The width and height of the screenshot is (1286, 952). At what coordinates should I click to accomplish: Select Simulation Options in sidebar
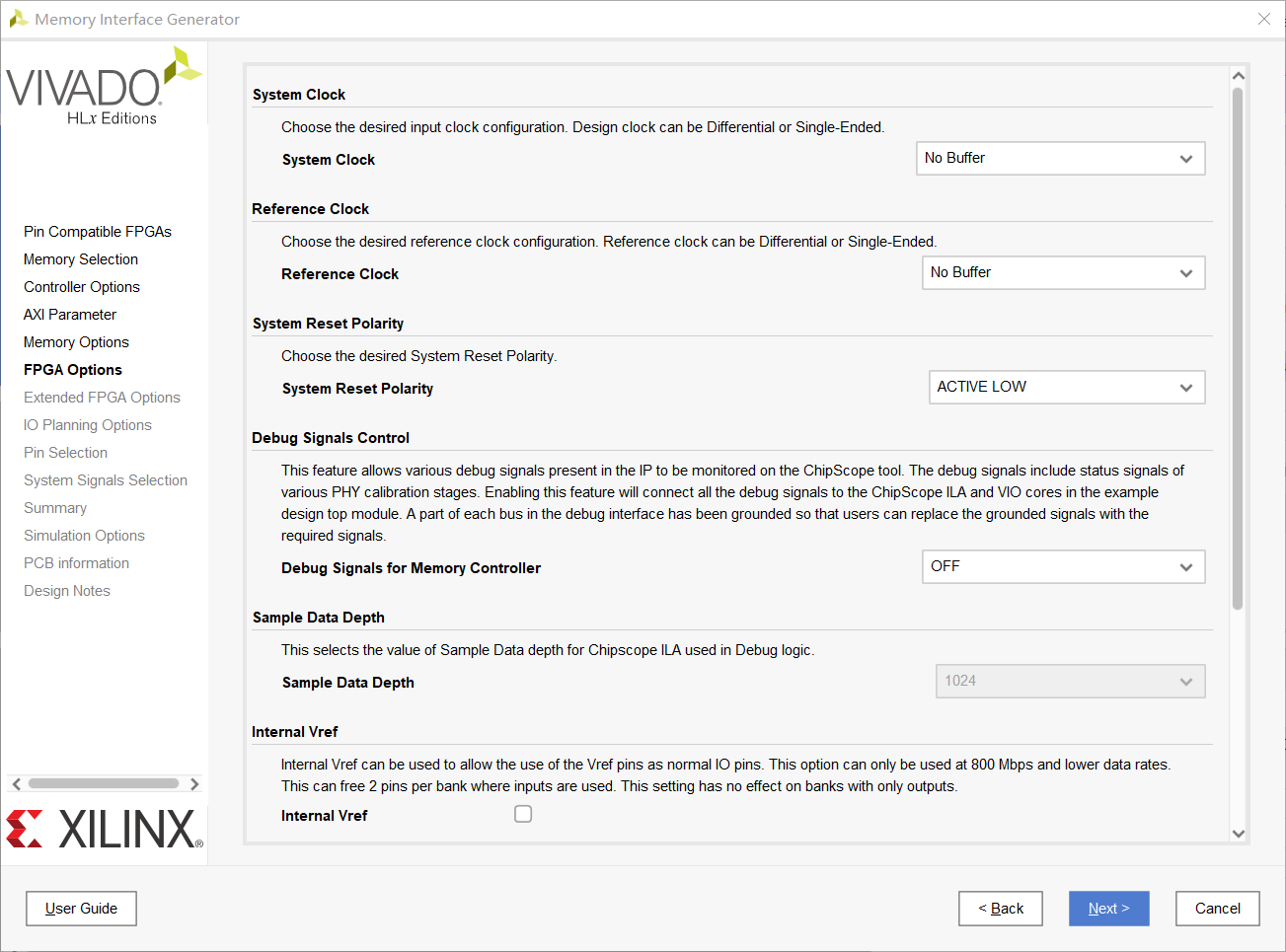84,536
